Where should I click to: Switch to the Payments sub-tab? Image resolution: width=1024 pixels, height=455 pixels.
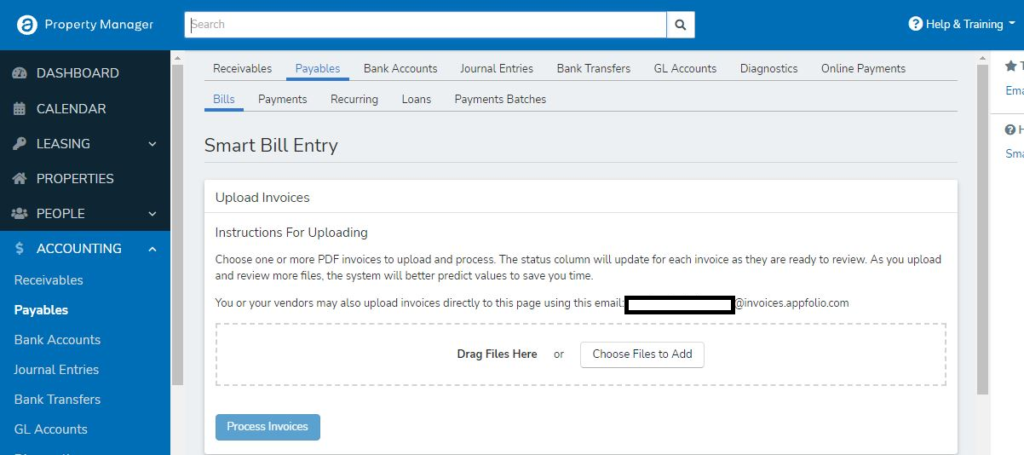click(282, 99)
